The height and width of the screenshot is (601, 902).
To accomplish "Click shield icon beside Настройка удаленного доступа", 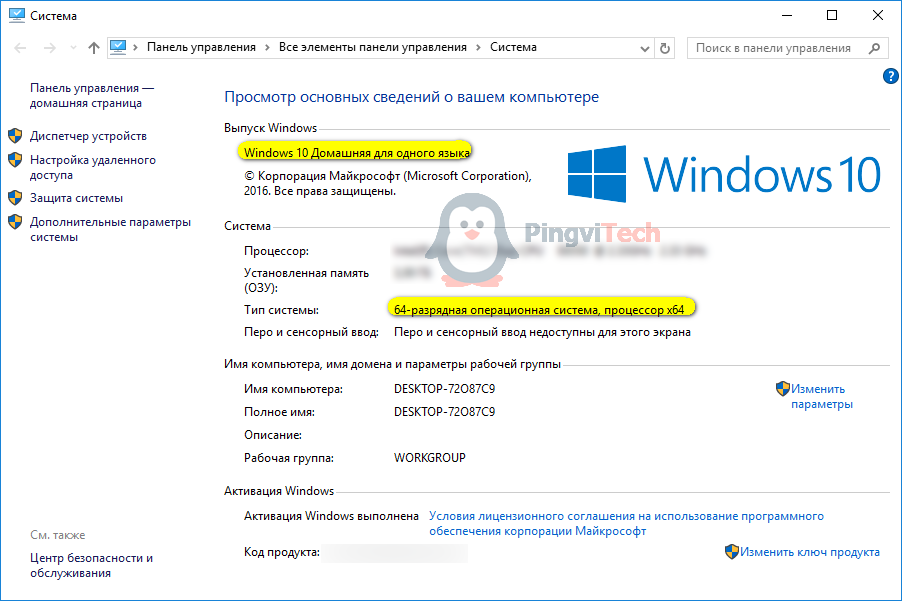I will click(x=15, y=160).
